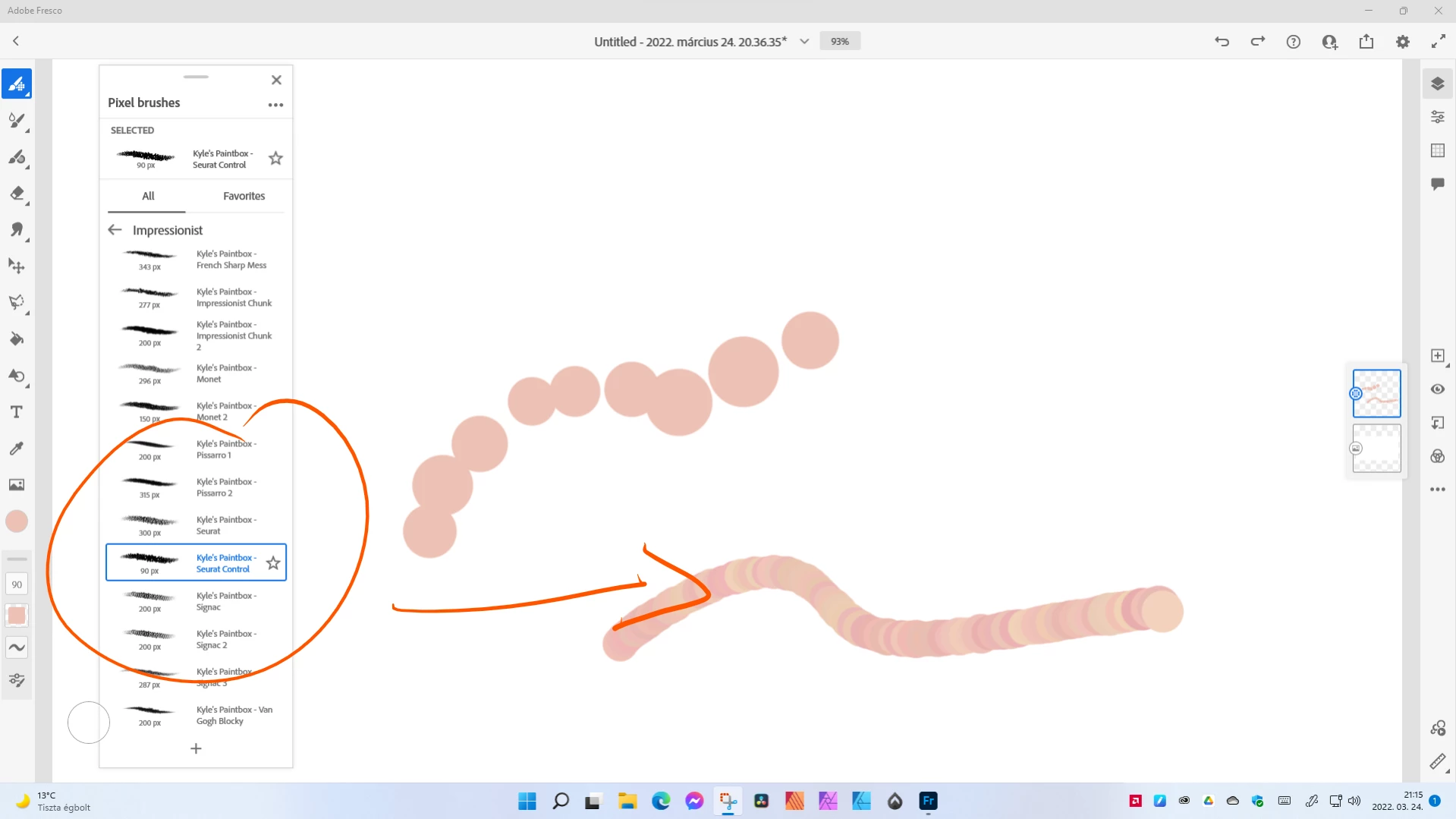This screenshot has height=819, width=1456.
Task: Open the drawing aids shapes icon
Action: click(1438, 729)
